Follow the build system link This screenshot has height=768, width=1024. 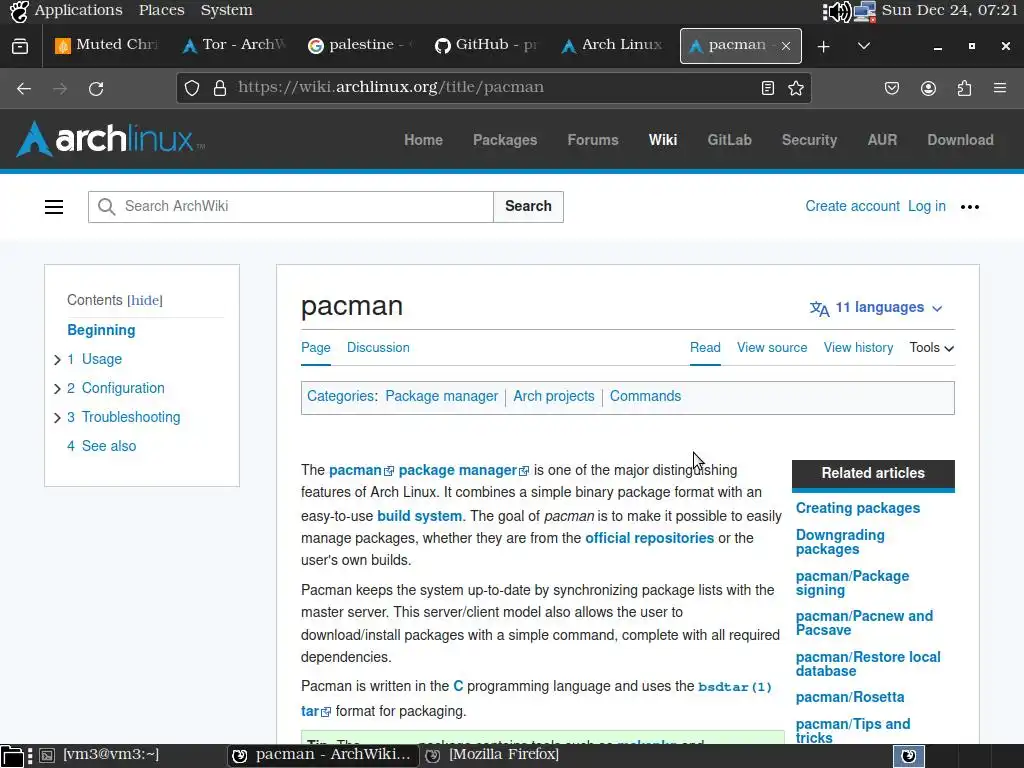[x=419, y=516]
